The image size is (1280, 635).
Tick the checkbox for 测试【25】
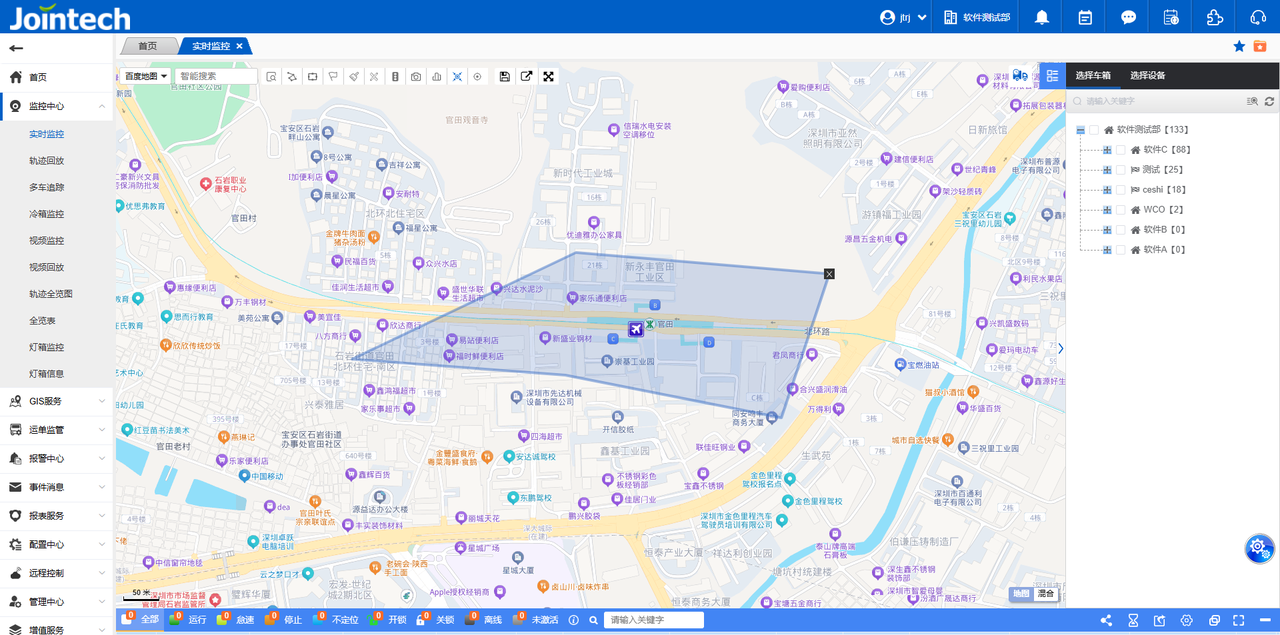point(1120,170)
